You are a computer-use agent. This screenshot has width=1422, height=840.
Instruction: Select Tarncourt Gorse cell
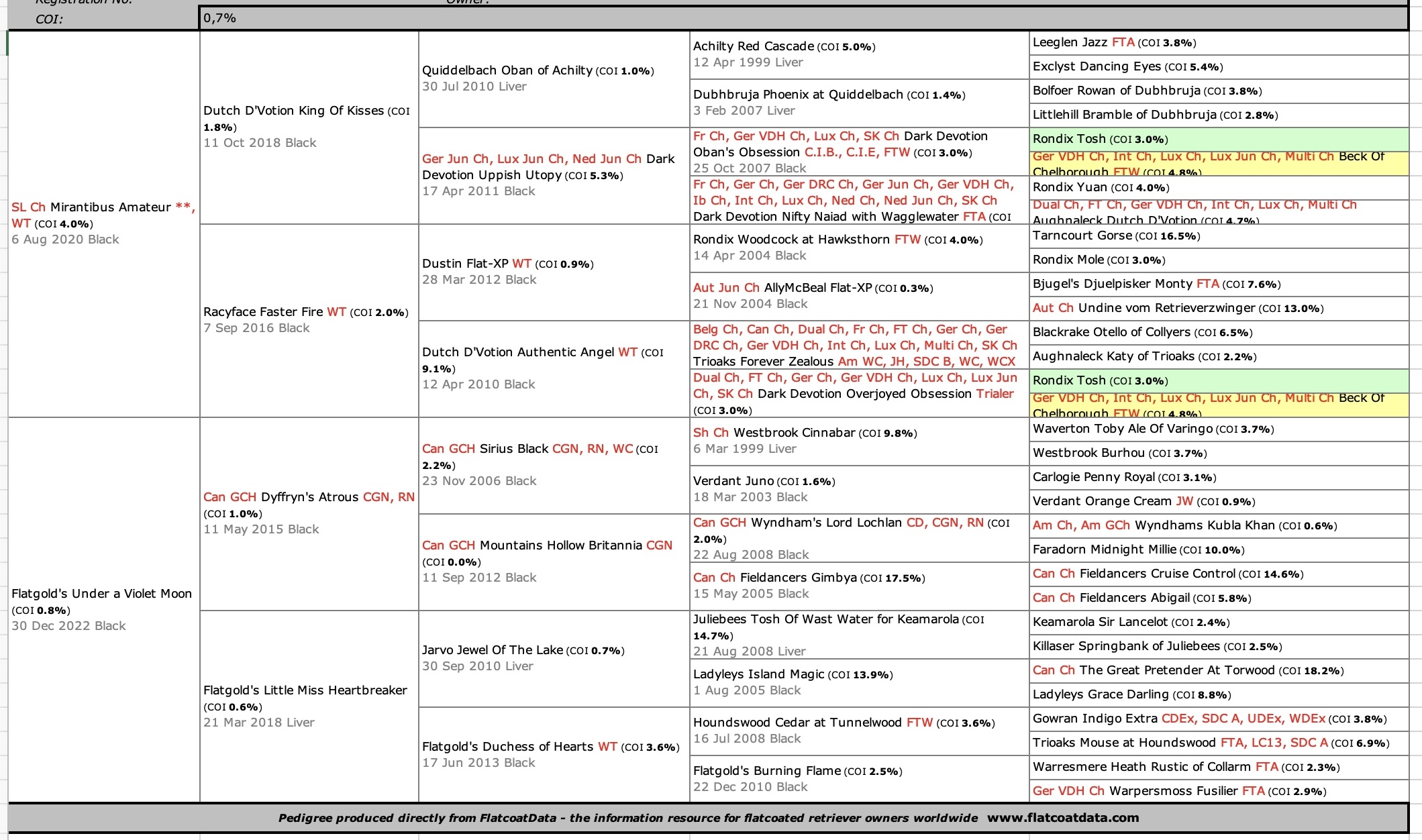1219,236
